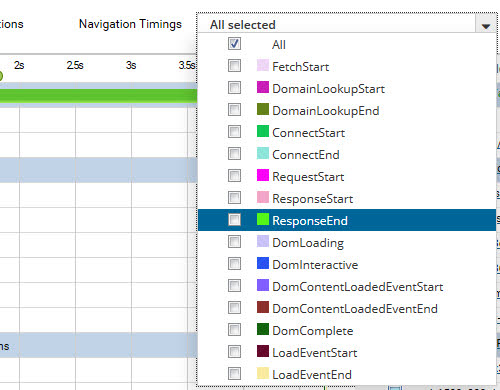Select the DomContentLoadedEventStart option label

coord(357,287)
